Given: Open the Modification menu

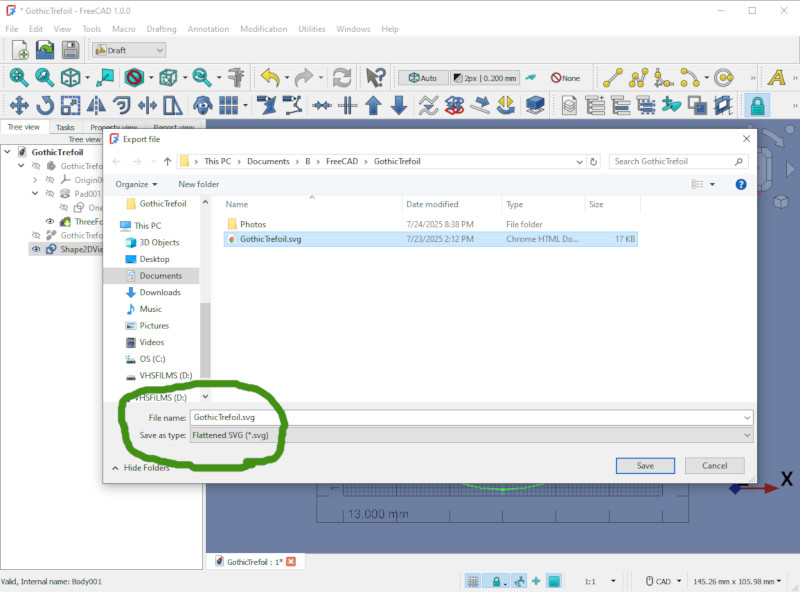Looking at the screenshot, I should (x=263, y=29).
